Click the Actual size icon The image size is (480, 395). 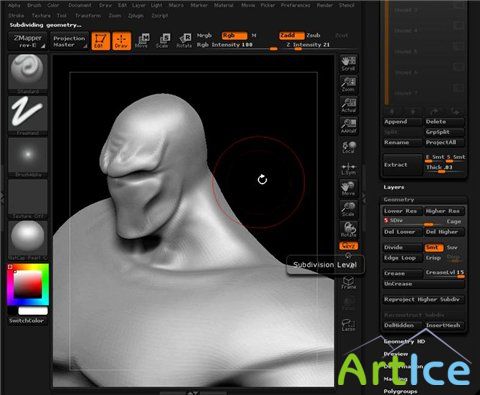coord(348,105)
